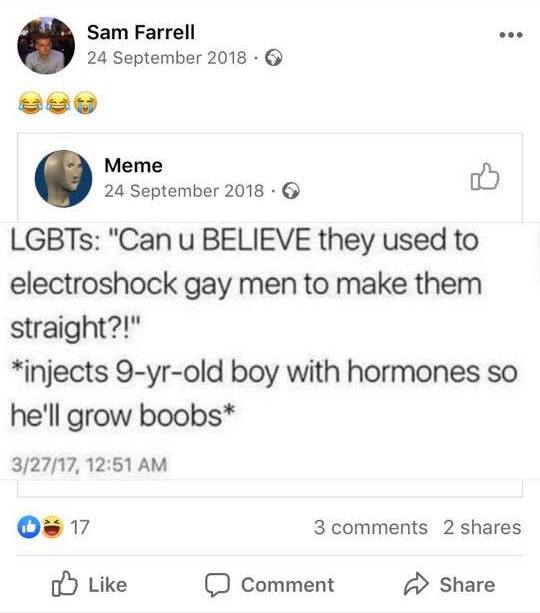
Task: Open Sam's post timestamp 24 September 2018
Action: (167, 58)
